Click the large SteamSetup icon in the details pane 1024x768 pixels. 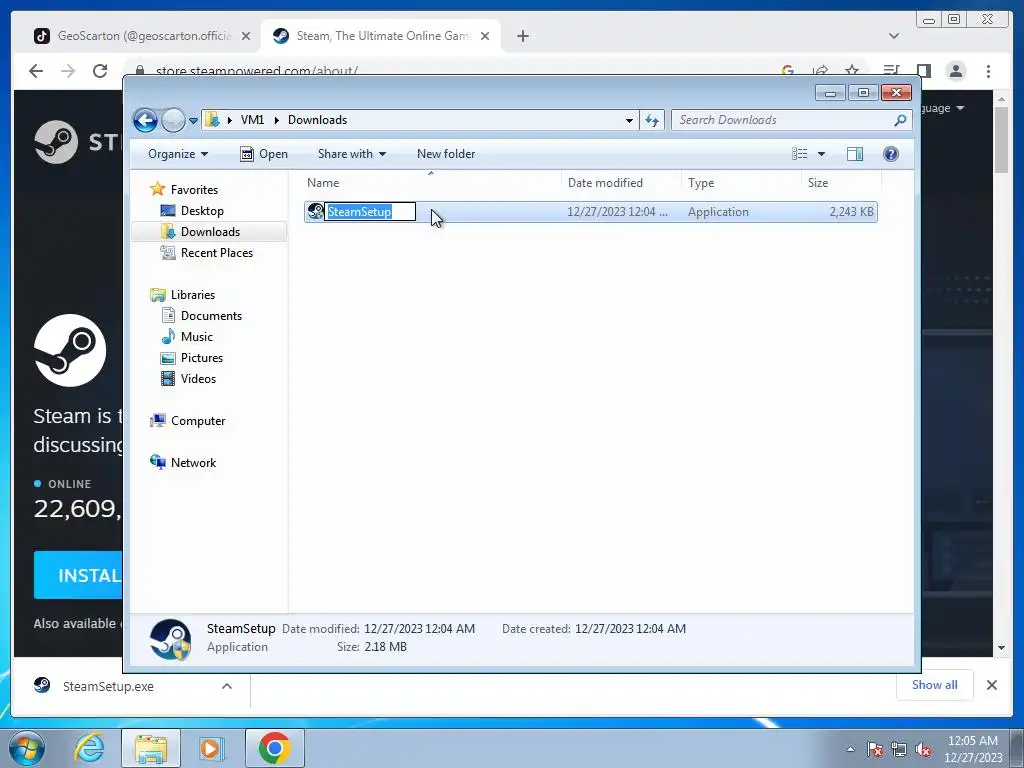pyautogui.click(x=170, y=639)
